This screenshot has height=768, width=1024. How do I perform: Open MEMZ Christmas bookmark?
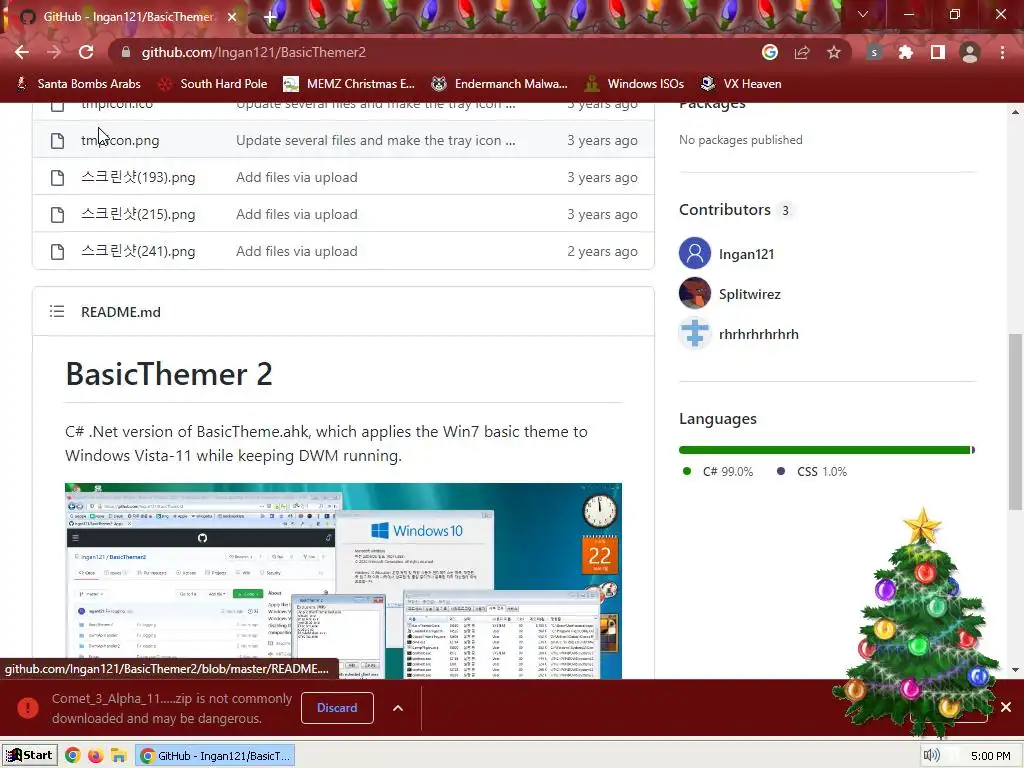(x=349, y=84)
